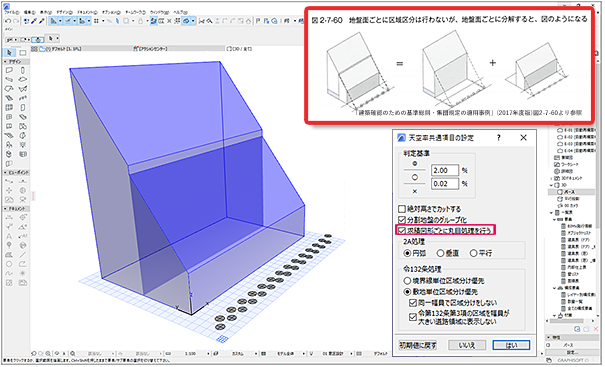Toggle 分割地盤のグループ化 checkbox
The width and height of the screenshot is (605, 367).
[x=402, y=220]
